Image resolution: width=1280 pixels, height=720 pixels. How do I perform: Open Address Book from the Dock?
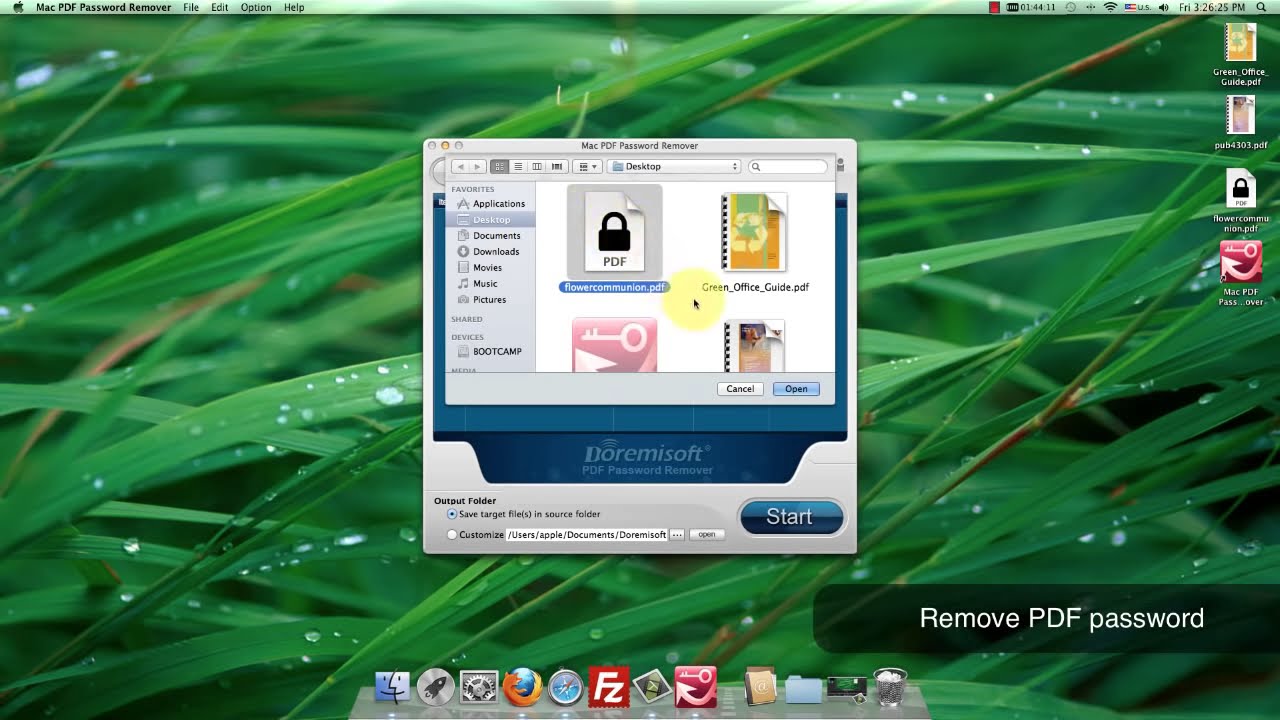tap(760, 687)
